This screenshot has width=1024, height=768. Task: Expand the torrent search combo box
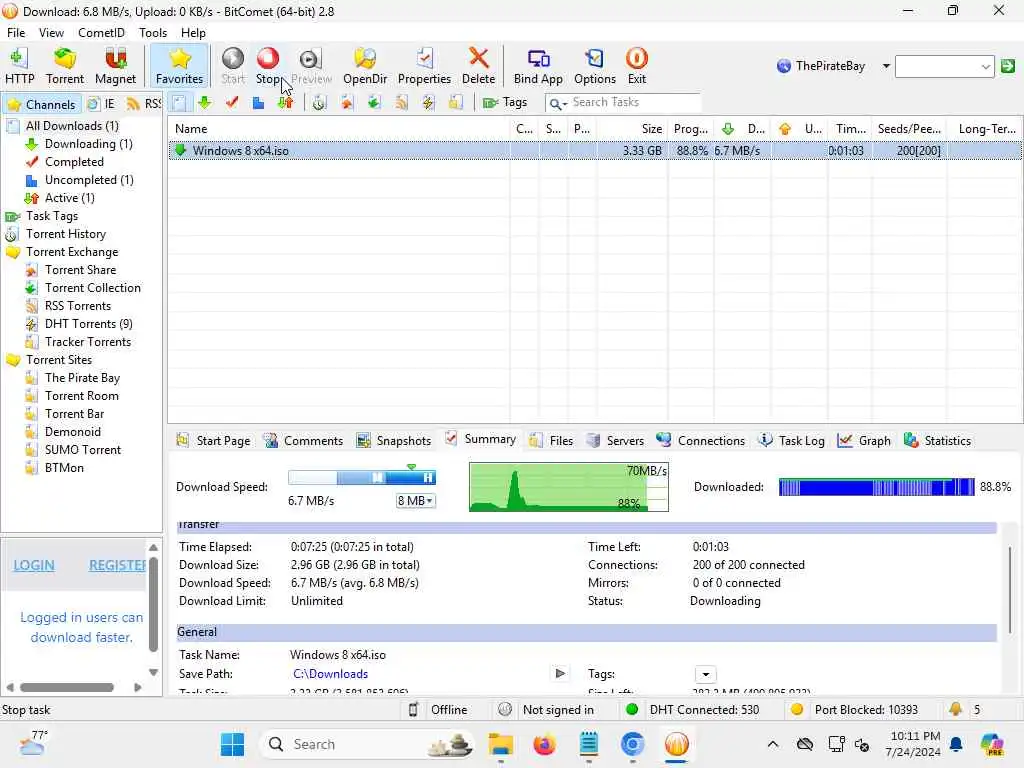point(985,67)
